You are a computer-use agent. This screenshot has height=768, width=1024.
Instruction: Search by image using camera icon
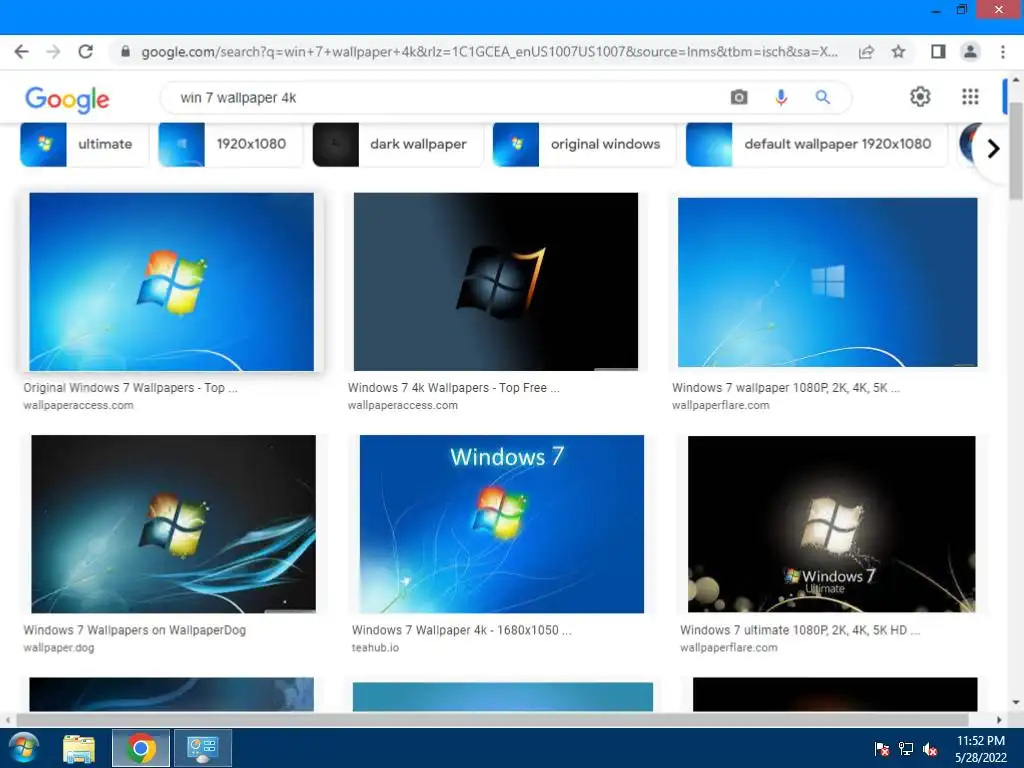click(739, 97)
